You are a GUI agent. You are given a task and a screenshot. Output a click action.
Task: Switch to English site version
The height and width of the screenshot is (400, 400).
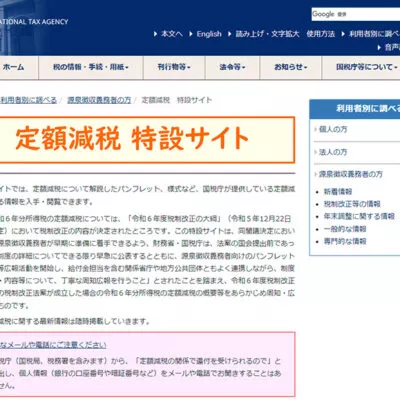point(209,34)
